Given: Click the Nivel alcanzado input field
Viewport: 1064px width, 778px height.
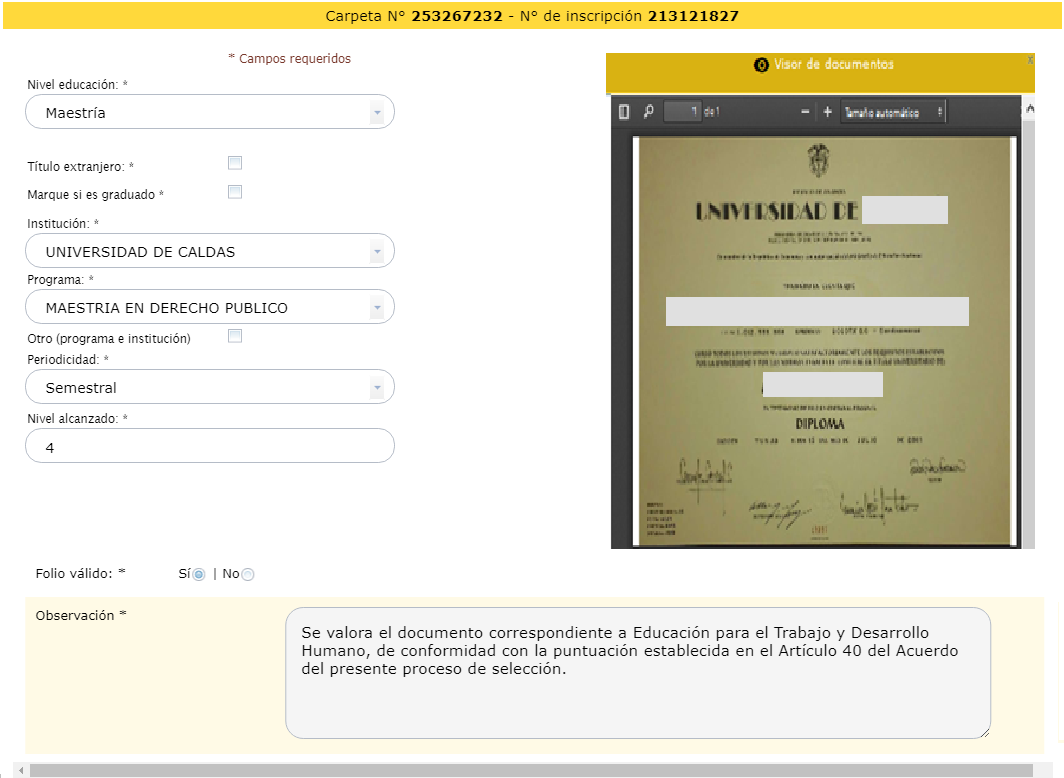Looking at the screenshot, I should click(210, 448).
